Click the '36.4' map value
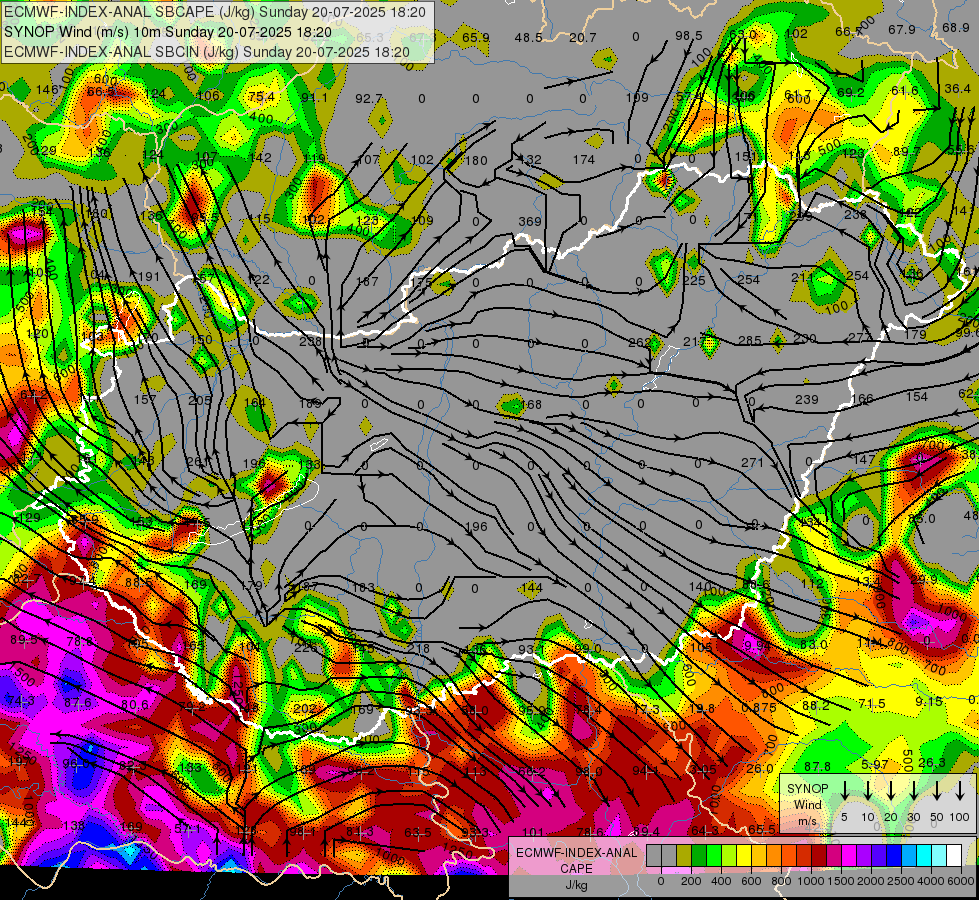The image size is (979, 900). point(957,89)
